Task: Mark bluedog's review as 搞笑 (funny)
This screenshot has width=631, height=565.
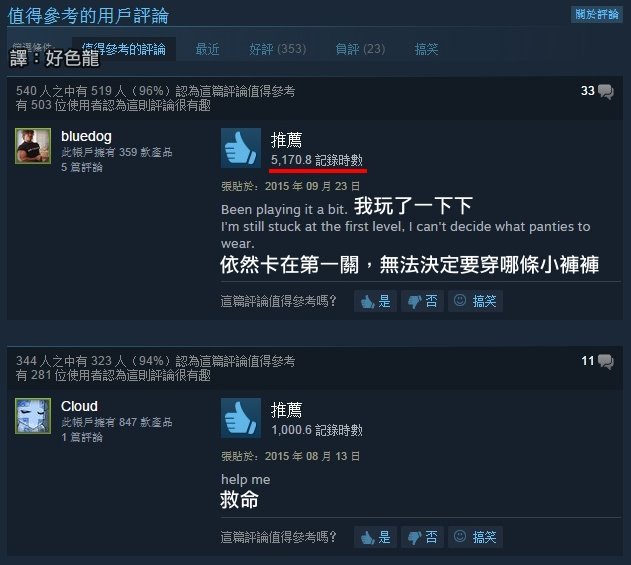Action: coord(475,301)
